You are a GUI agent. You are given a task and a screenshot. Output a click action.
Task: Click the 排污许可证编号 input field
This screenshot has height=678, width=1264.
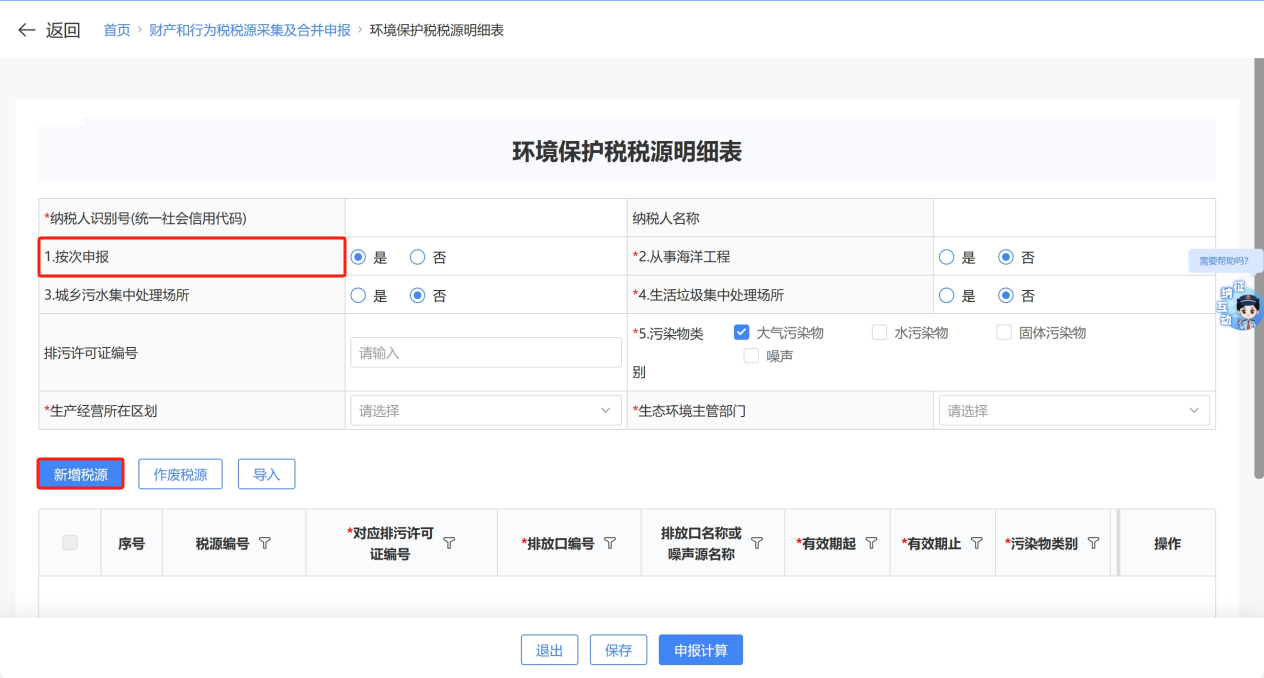click(x=485, y=352)
